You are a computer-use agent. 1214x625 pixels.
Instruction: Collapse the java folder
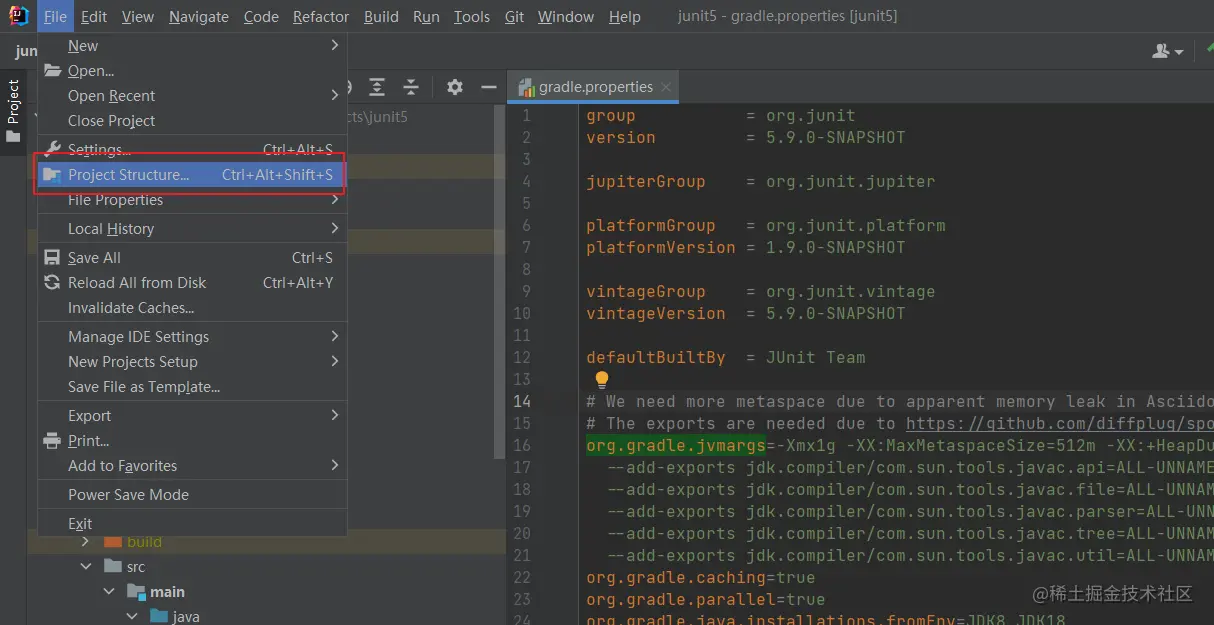tap(133, 617)
